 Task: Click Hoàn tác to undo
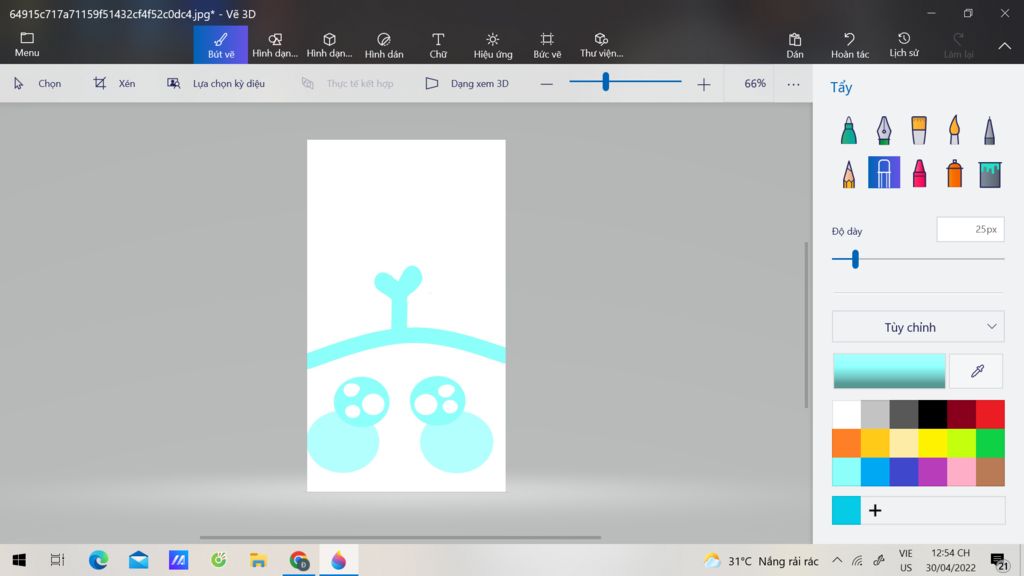tap(850, 45)
